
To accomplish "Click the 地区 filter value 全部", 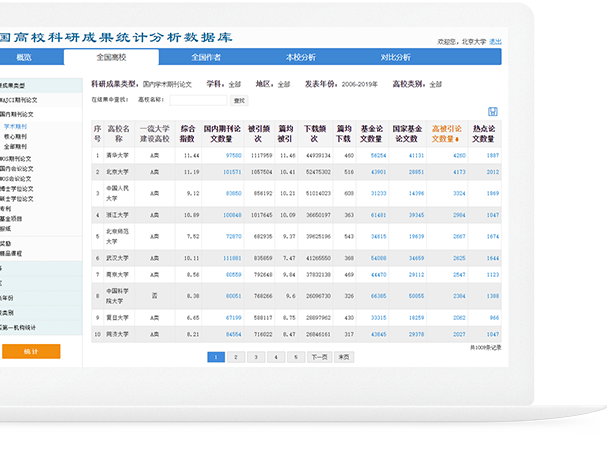I will [x=284, y=84].
